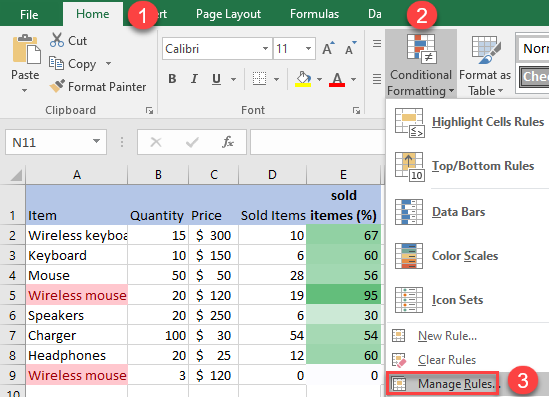The width and height of the screenshot is (549, 397).
Task: Apply the red Font Color
Action: (x=337, y=79)
